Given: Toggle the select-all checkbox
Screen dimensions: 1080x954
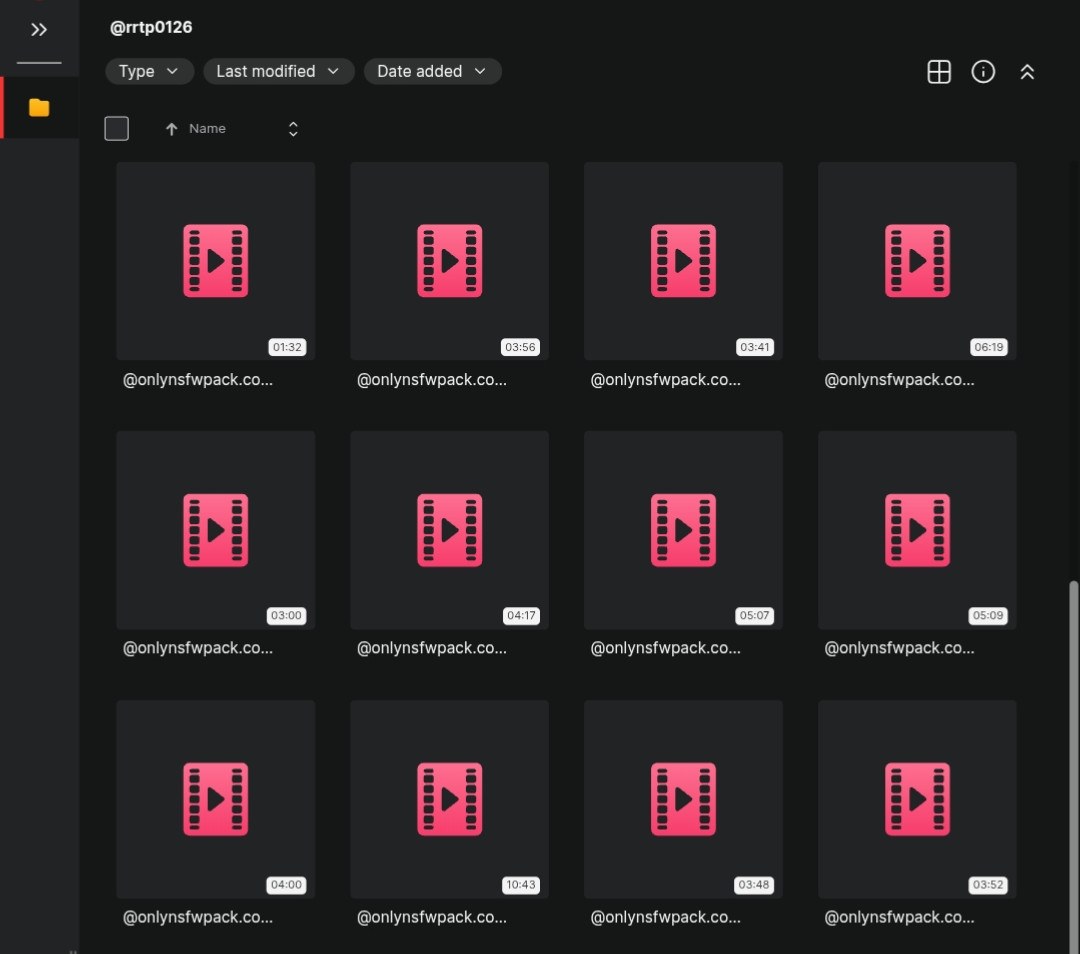Looking at the screenshot, I should (116, 129).
